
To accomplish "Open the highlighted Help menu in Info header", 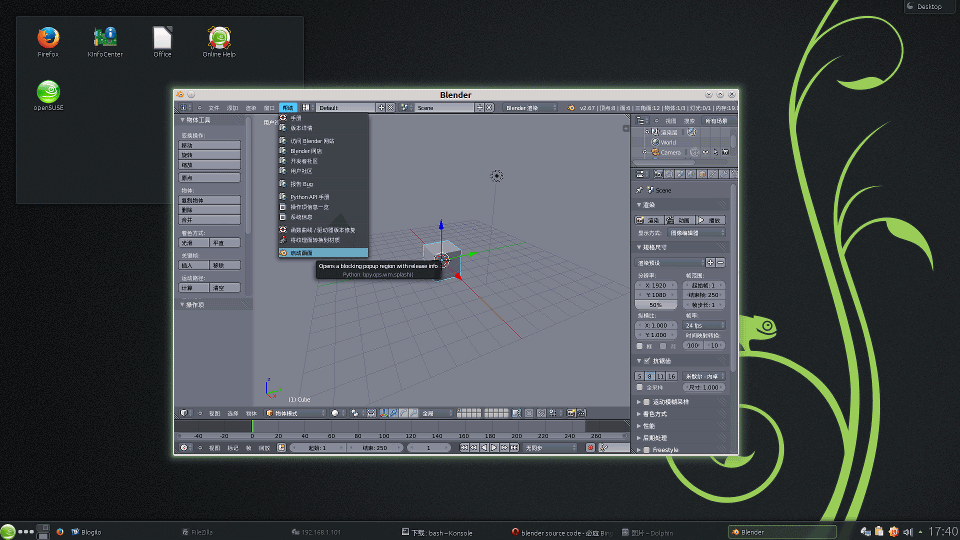I will 288,108.
